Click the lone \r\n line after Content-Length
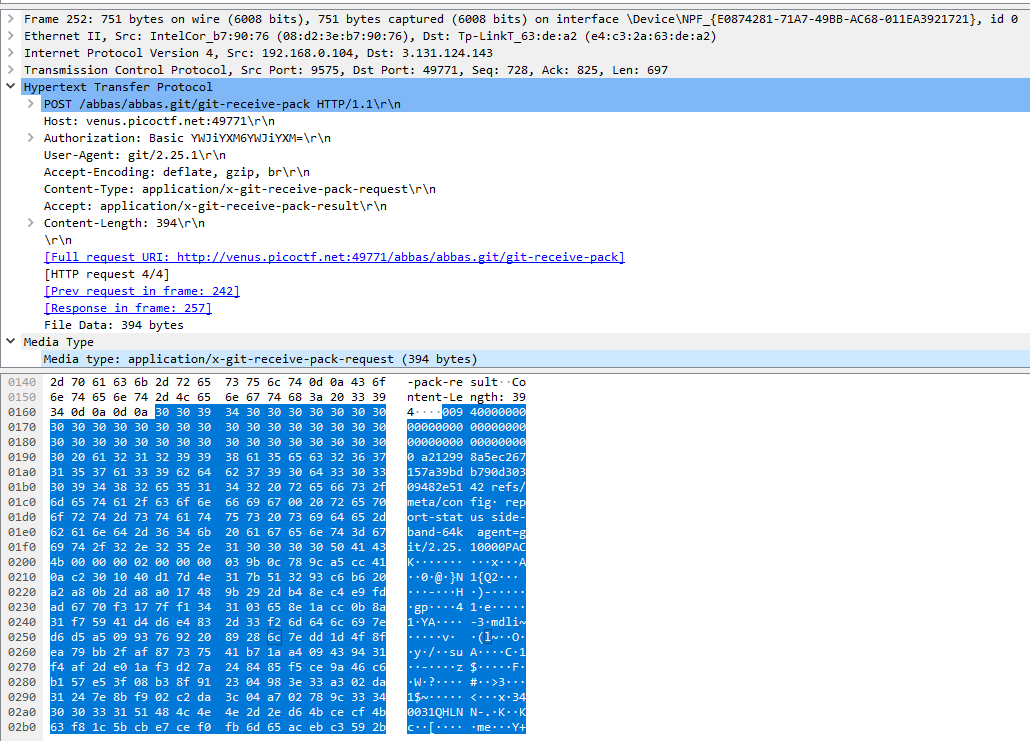Viewport: 1030px width, 741px height. tap(58, 240)
